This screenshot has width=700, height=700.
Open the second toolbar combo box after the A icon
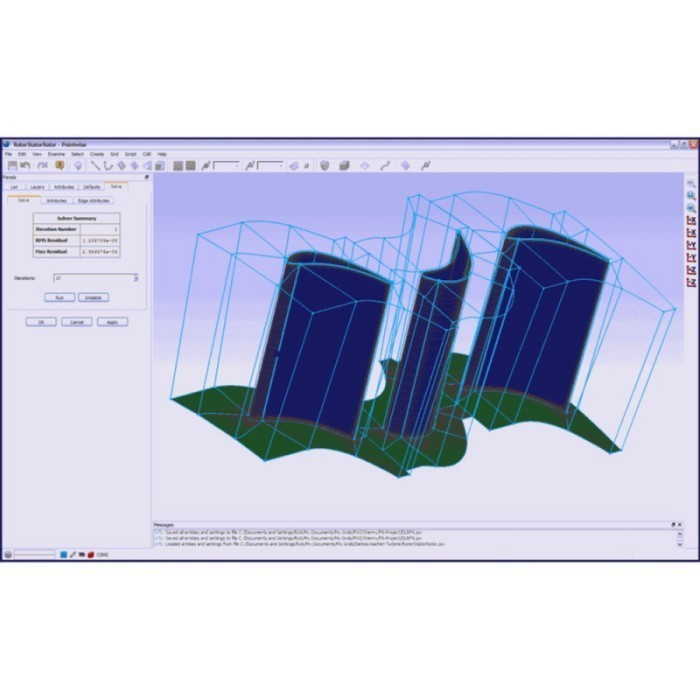[271, 166]
